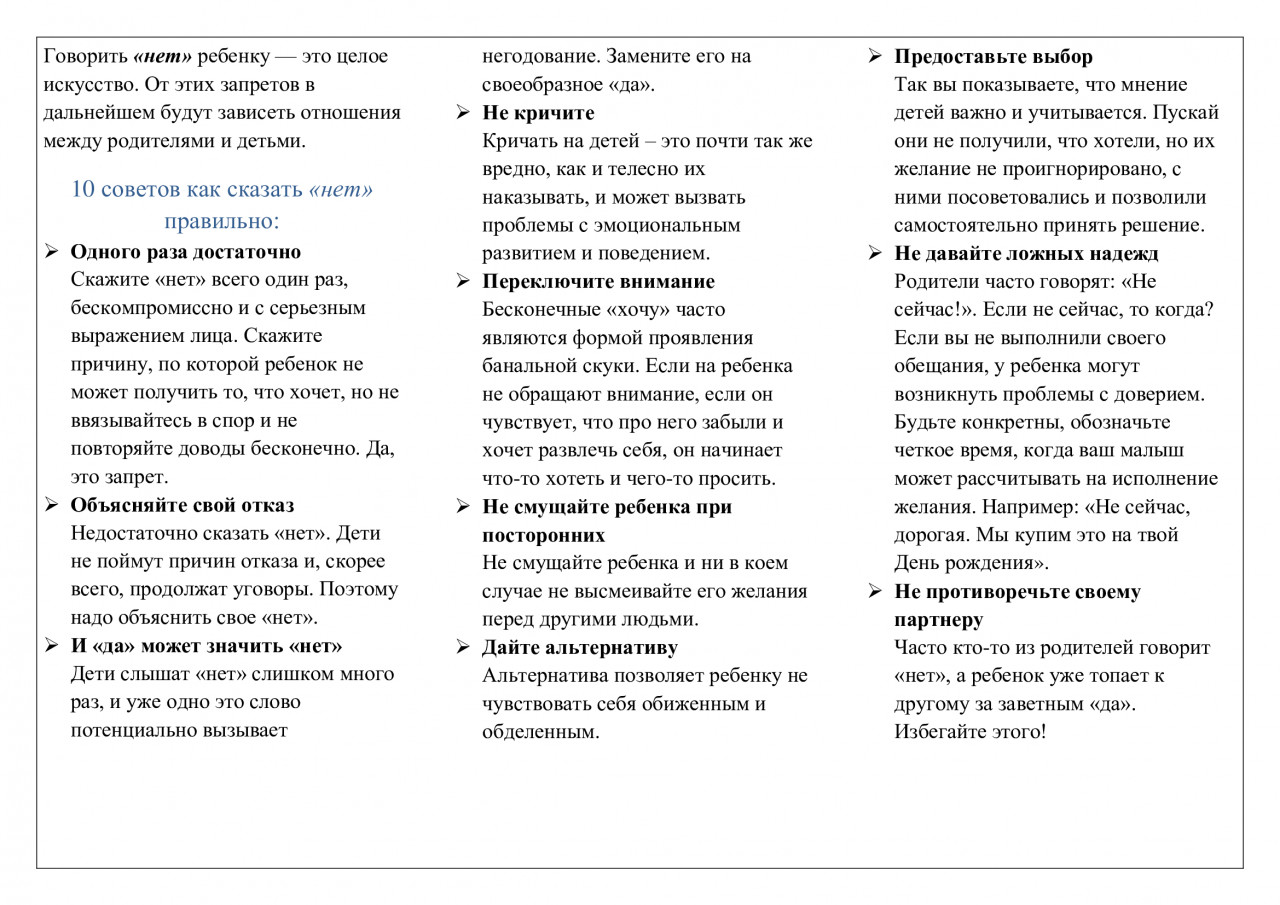Click the bold heading 'Не кричите'
1280x905 pixels.
538,113
